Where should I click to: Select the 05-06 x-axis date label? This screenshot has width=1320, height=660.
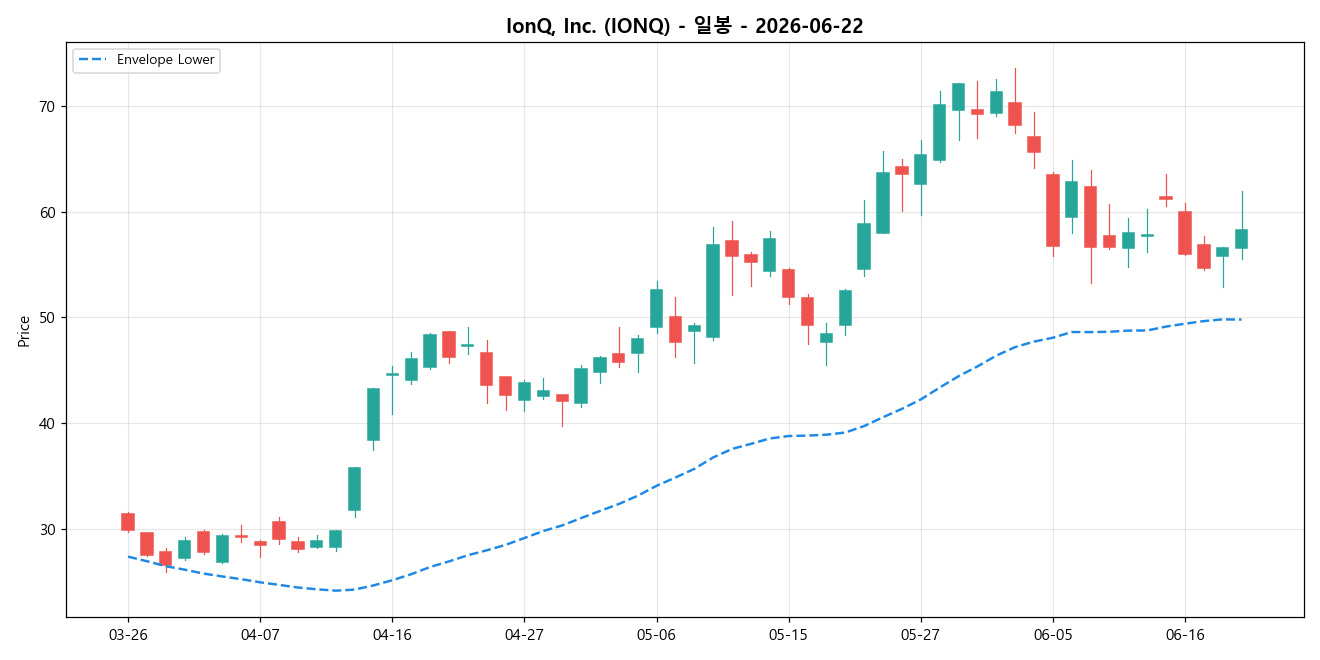pos(656,635)
